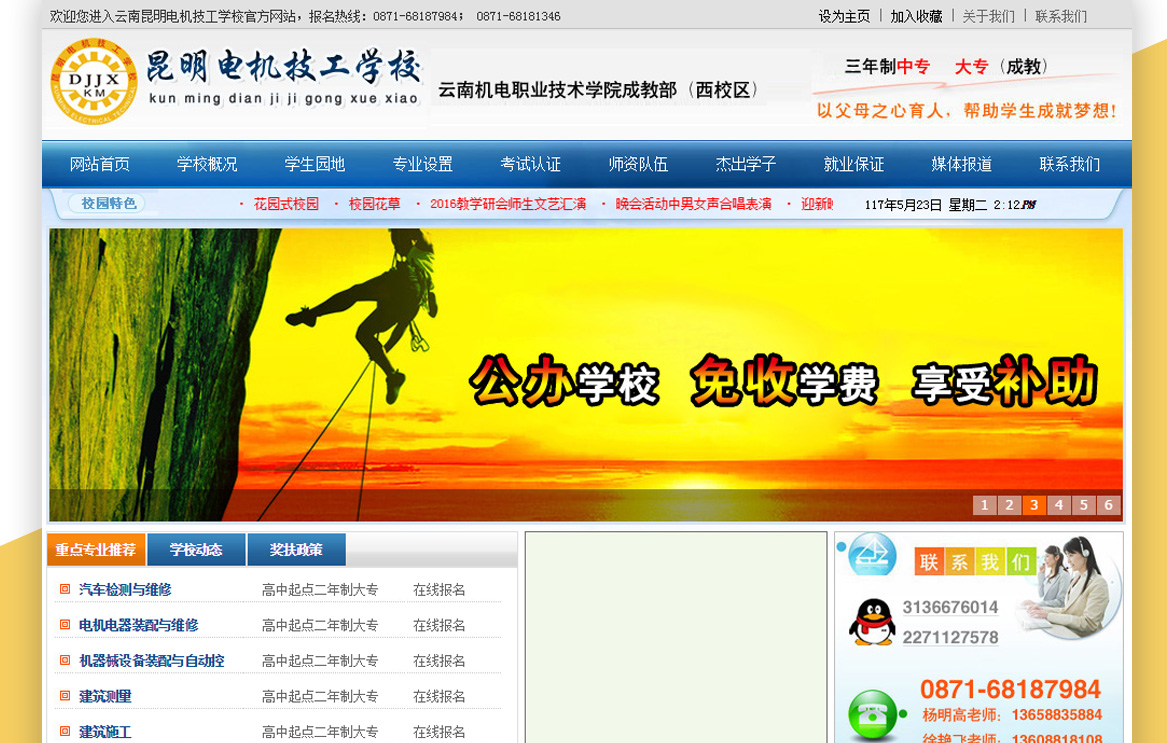The height and width of the screenshot is (743, 1167).
Task: Click the blue envelope mail icon
Action: (871, 554)
